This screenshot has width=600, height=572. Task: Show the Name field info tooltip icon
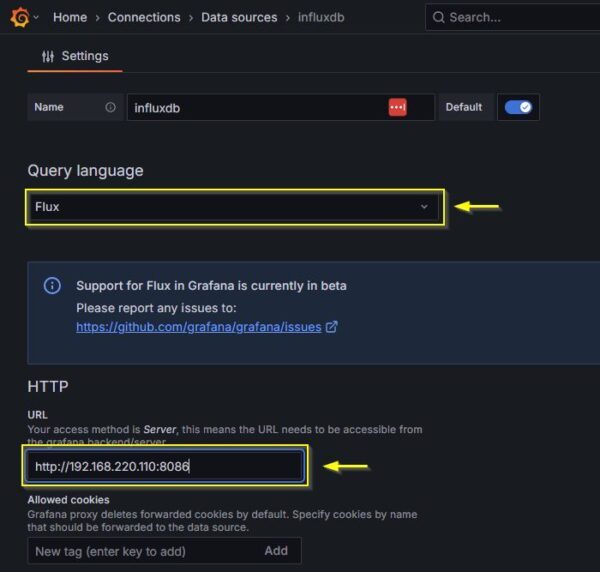pyautogui.click(x=110, y=107)
